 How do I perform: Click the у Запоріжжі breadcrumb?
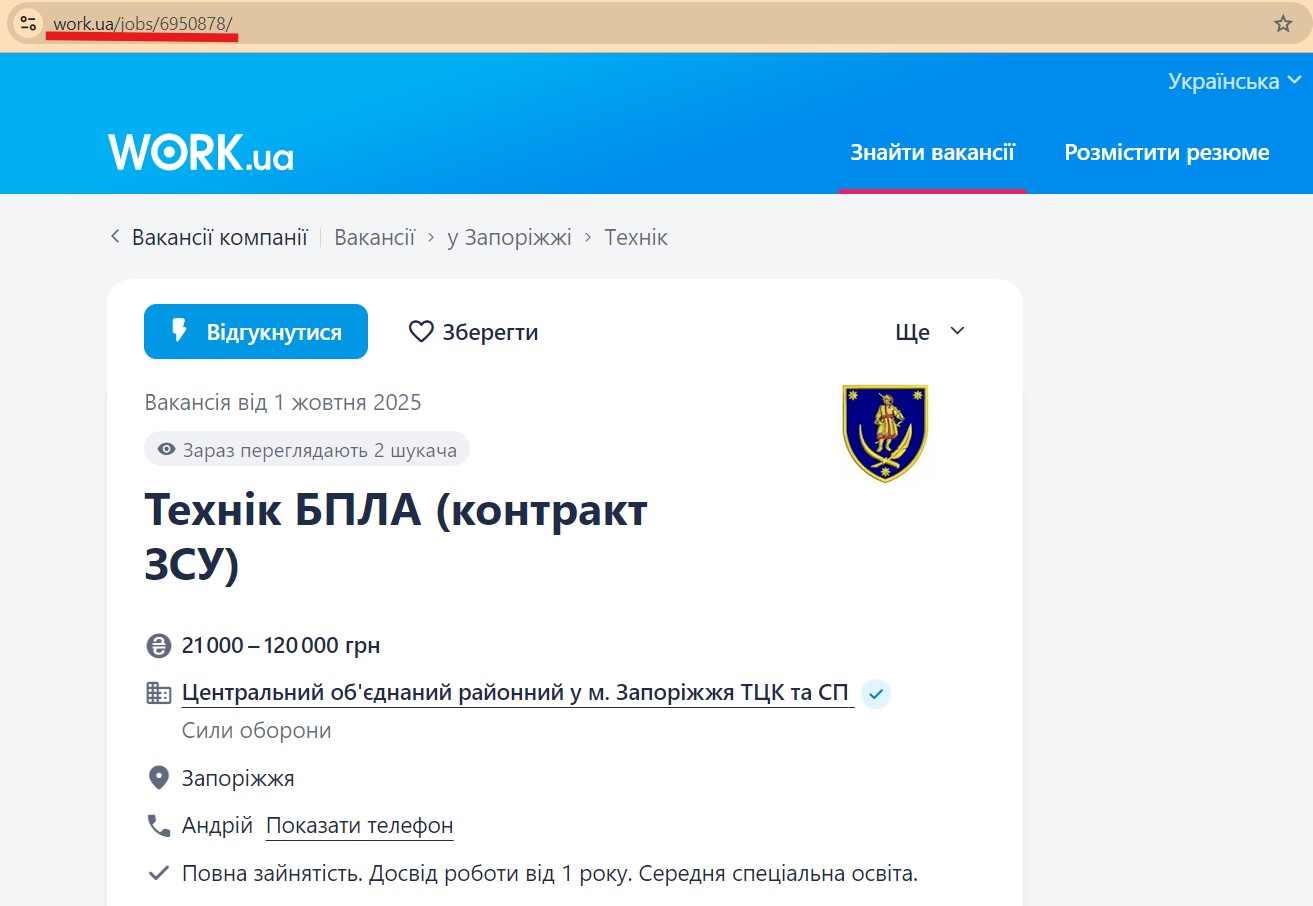click(x=509, y=237)
